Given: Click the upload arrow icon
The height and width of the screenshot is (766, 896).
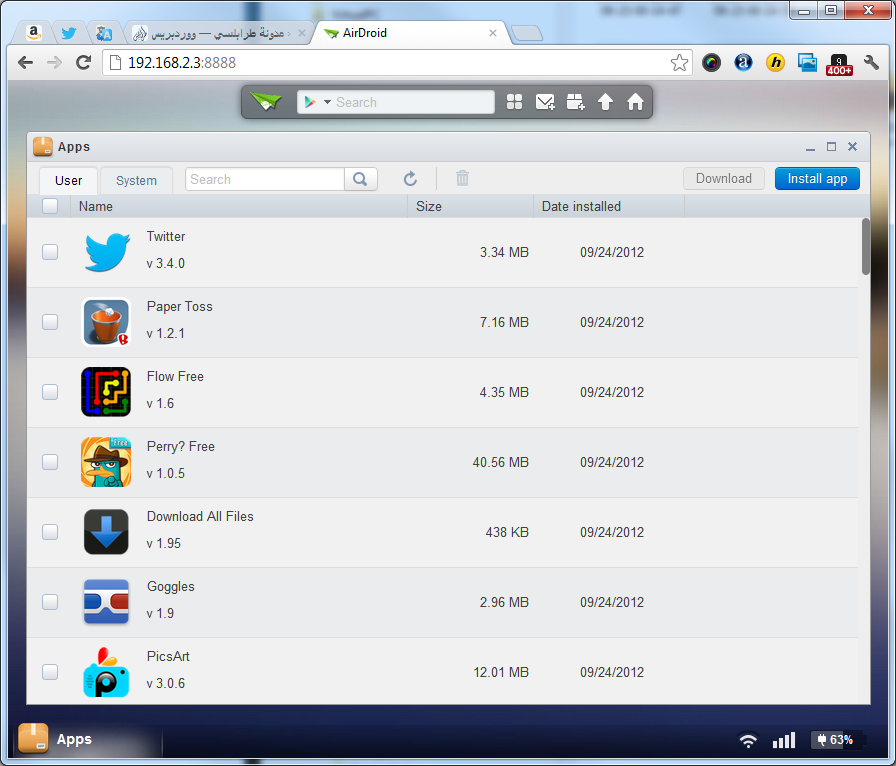Looking at the screenshot, I should (605, 102).
